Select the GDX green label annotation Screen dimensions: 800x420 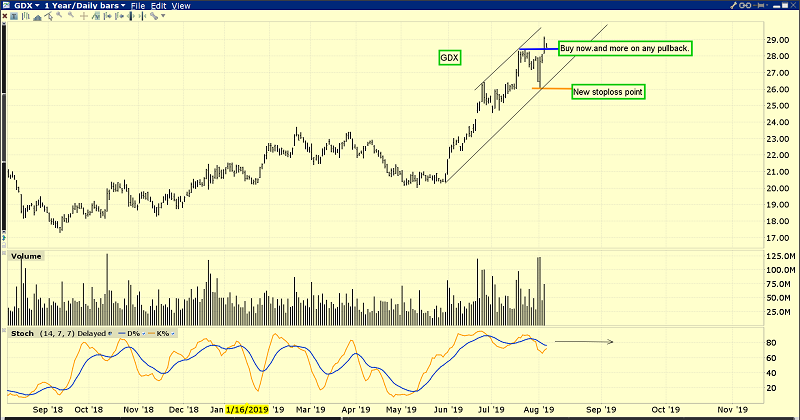pos(449,58)
